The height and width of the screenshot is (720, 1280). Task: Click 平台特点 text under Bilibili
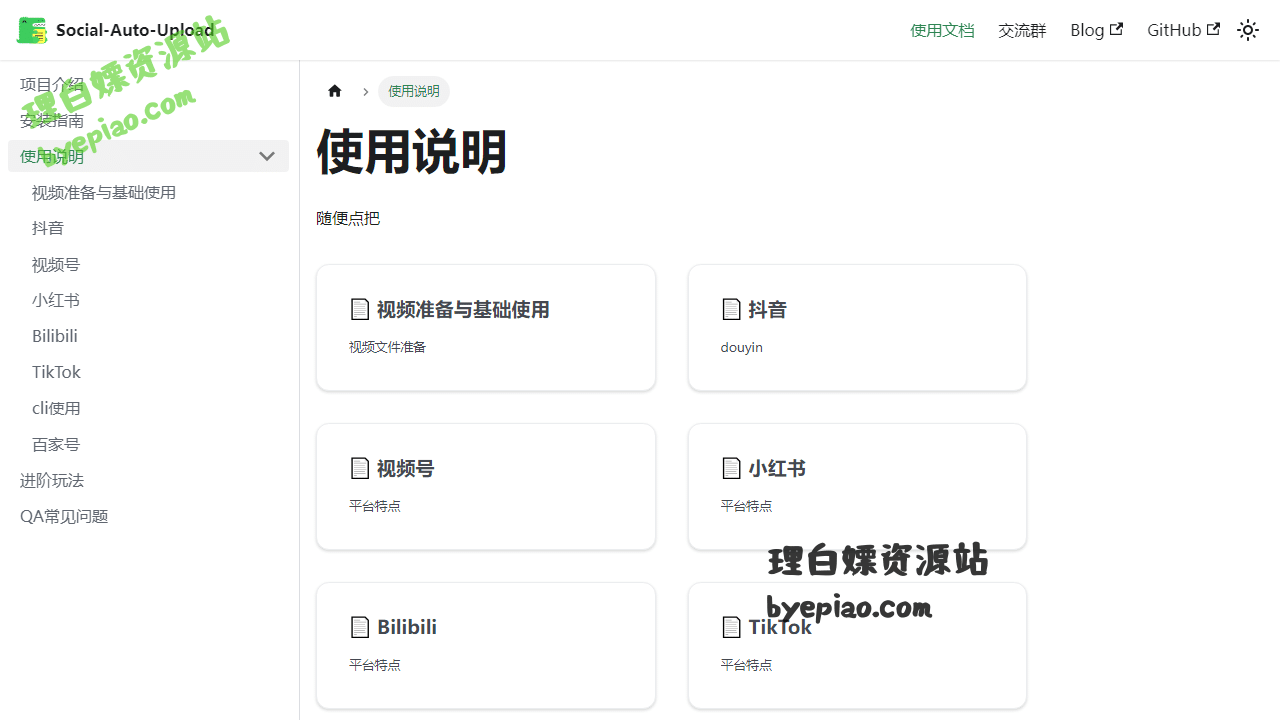pyautogui.click(x=375, y=665)
